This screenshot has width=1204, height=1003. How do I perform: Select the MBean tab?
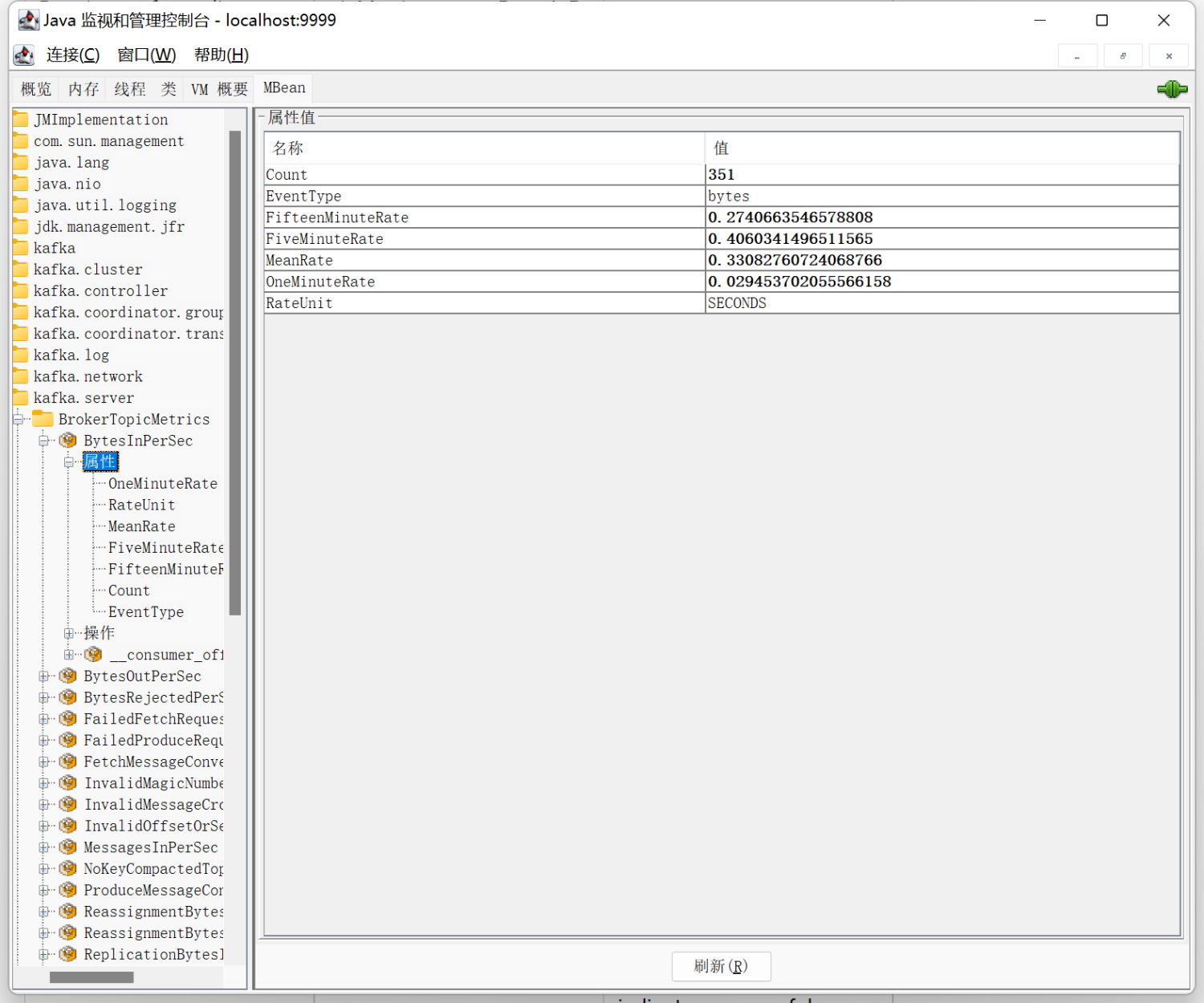284,88
